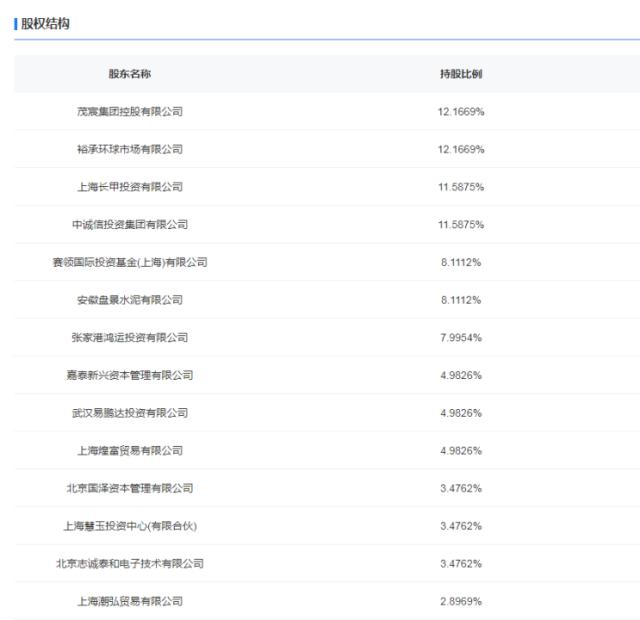Viewport: 640px width, 620px height.
Task: Select 赛领国际投资基金(上海)有限公司
Action: 130,262
